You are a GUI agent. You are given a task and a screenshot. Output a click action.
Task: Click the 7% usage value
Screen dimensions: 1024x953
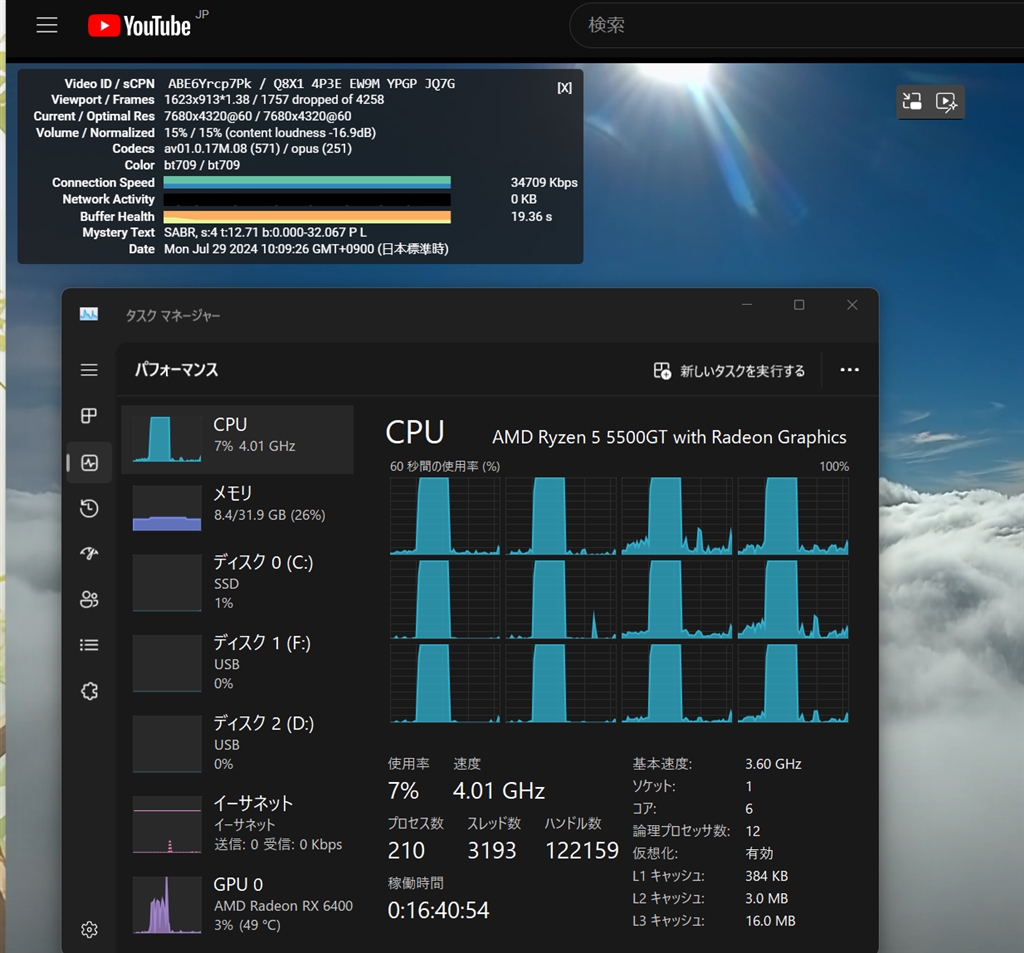(403, 791)
